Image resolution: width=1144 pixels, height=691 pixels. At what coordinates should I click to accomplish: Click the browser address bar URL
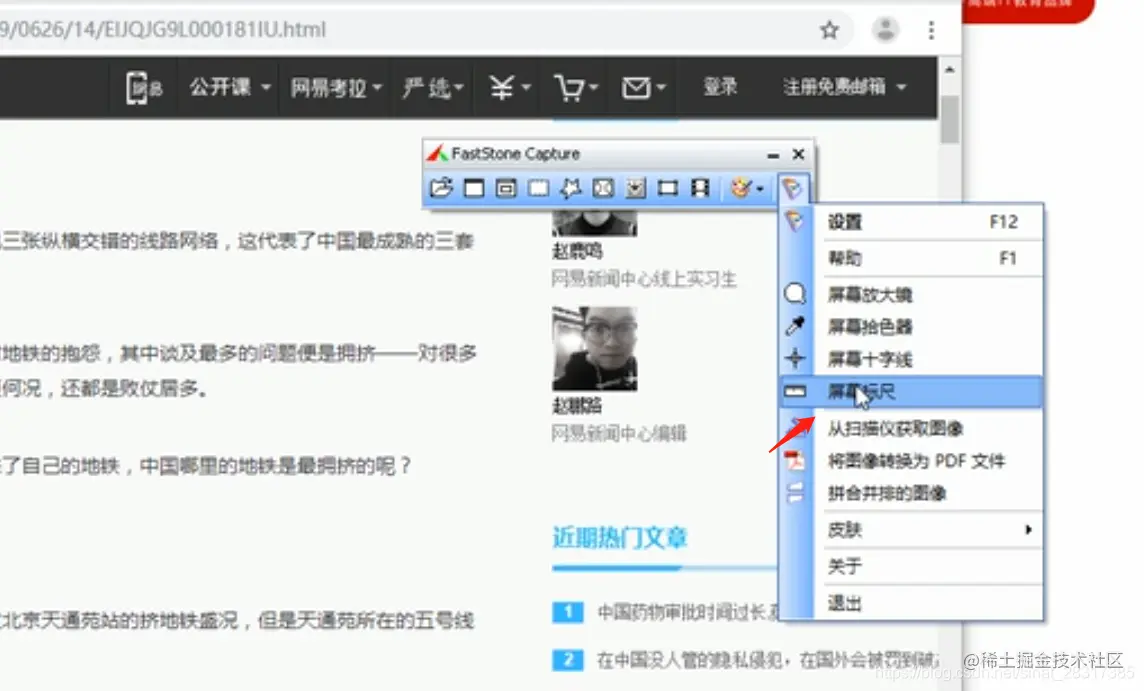pos(163,30)
